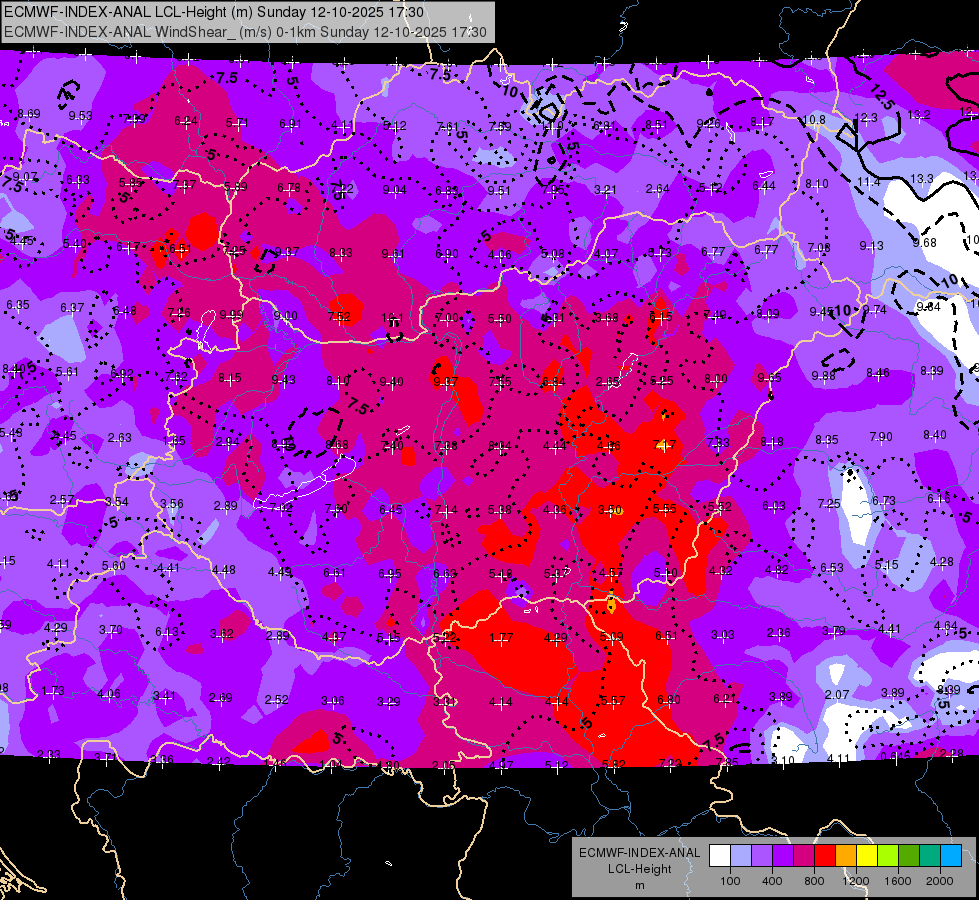Image resolution: width=979 pixels, height=900 pixels.
Task: Click the wind shear value 1.77
Action: click(501, 638)
